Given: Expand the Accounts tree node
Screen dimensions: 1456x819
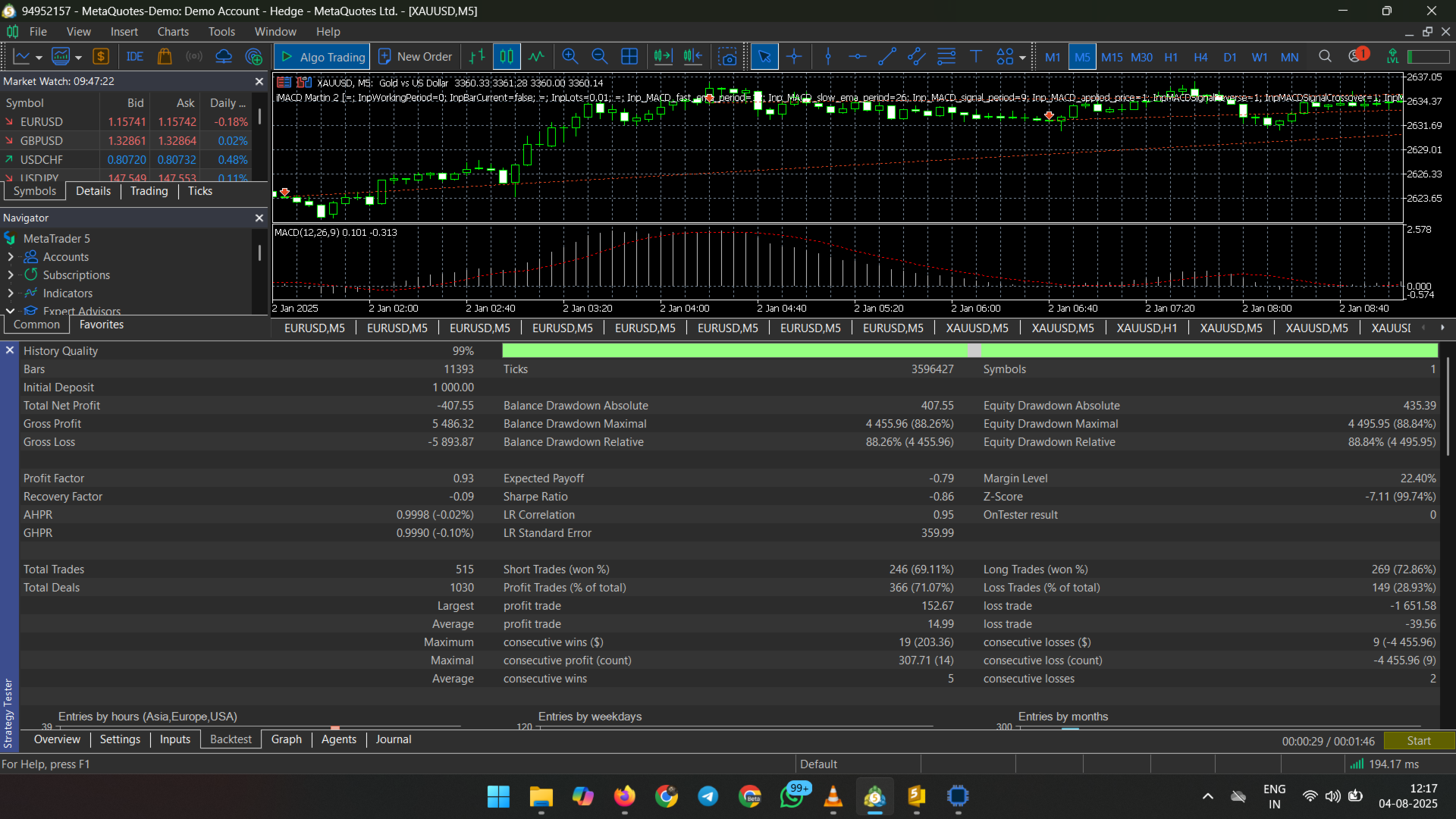Looking at the screenshot, I should pos(11,257).
